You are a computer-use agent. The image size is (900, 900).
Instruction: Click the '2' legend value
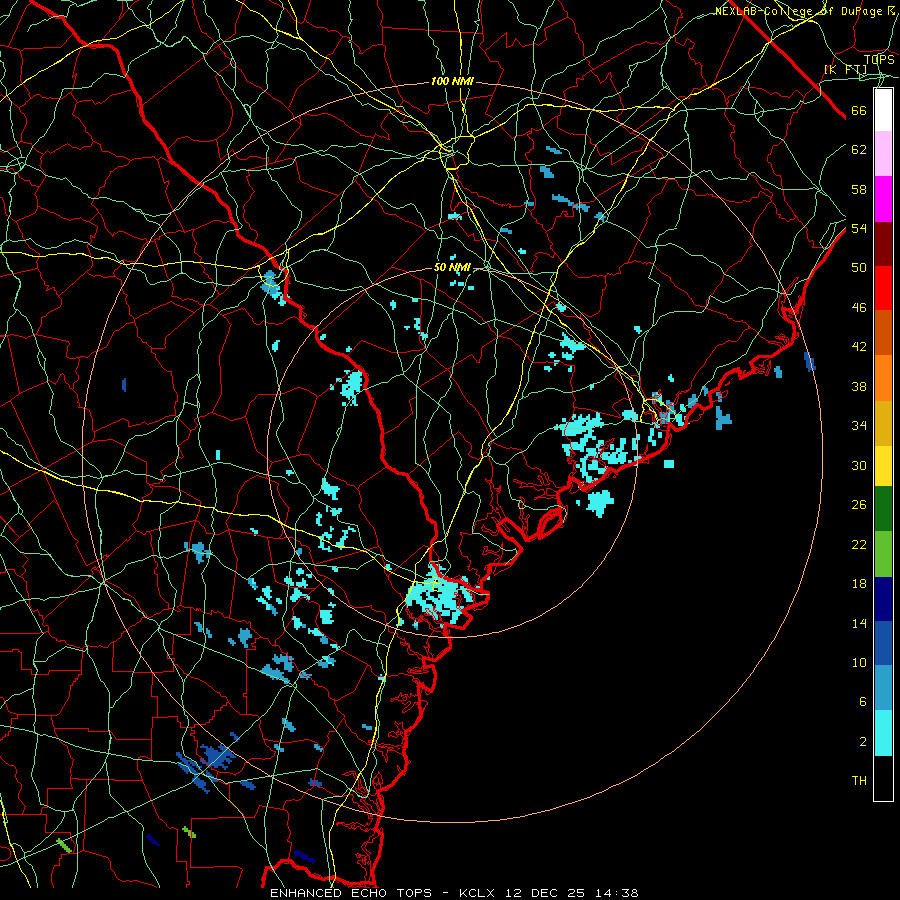862,742
